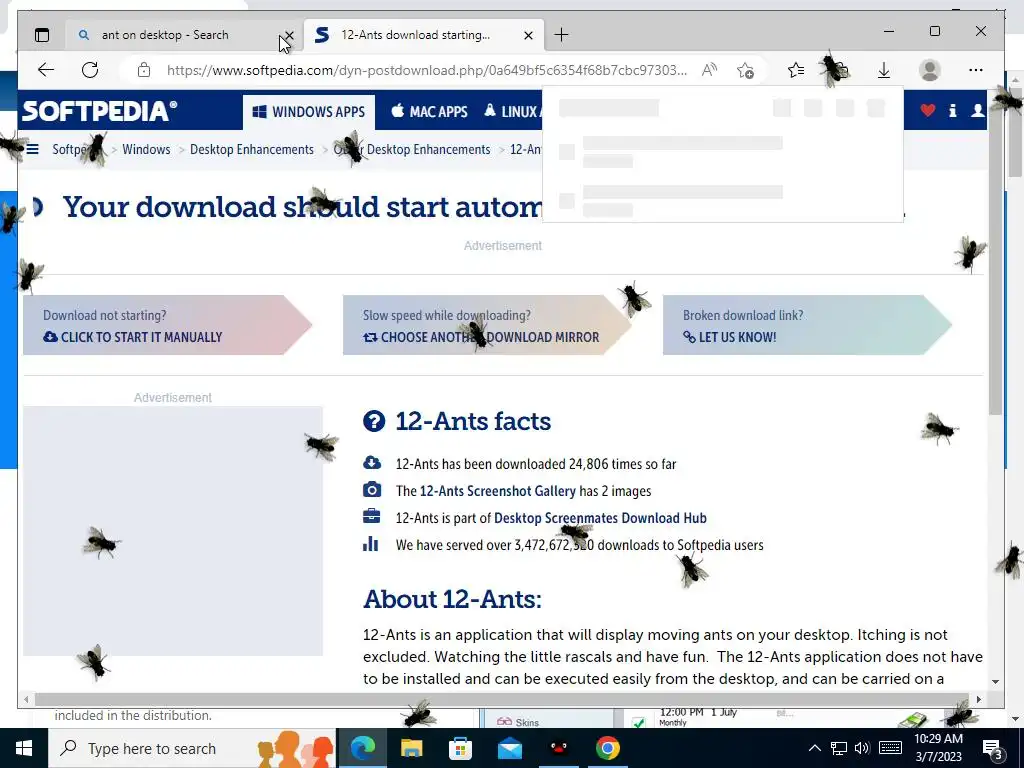Open Google Chrome from taskbar
1024x768 pixels.
point(607,748)
